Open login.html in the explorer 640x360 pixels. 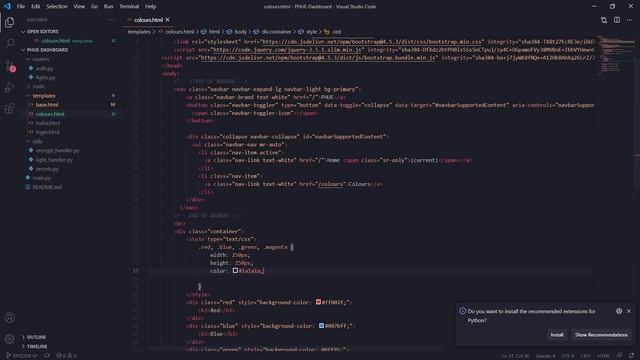coord(47,132)
